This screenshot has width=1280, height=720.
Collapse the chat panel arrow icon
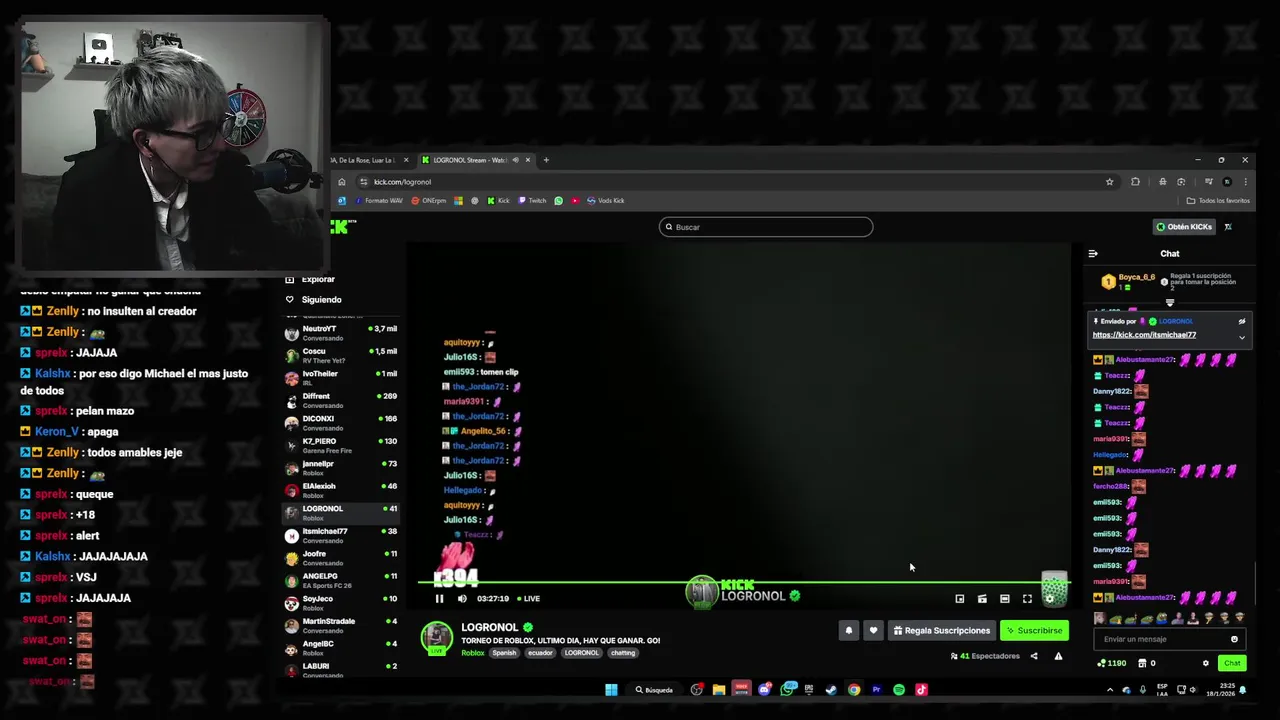(1093, 254)
